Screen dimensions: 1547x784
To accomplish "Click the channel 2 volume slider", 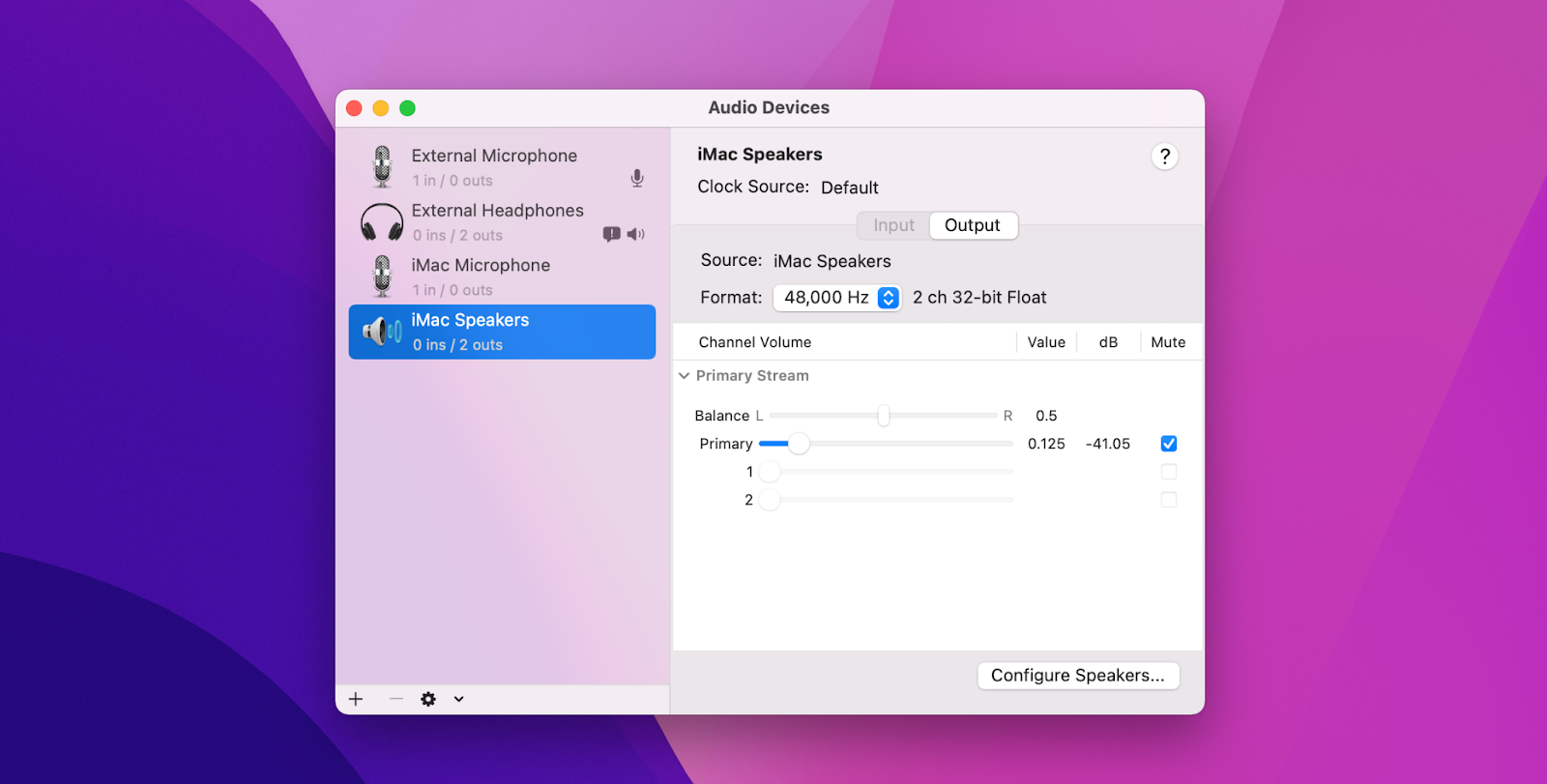I will click(x=887, y=500).
